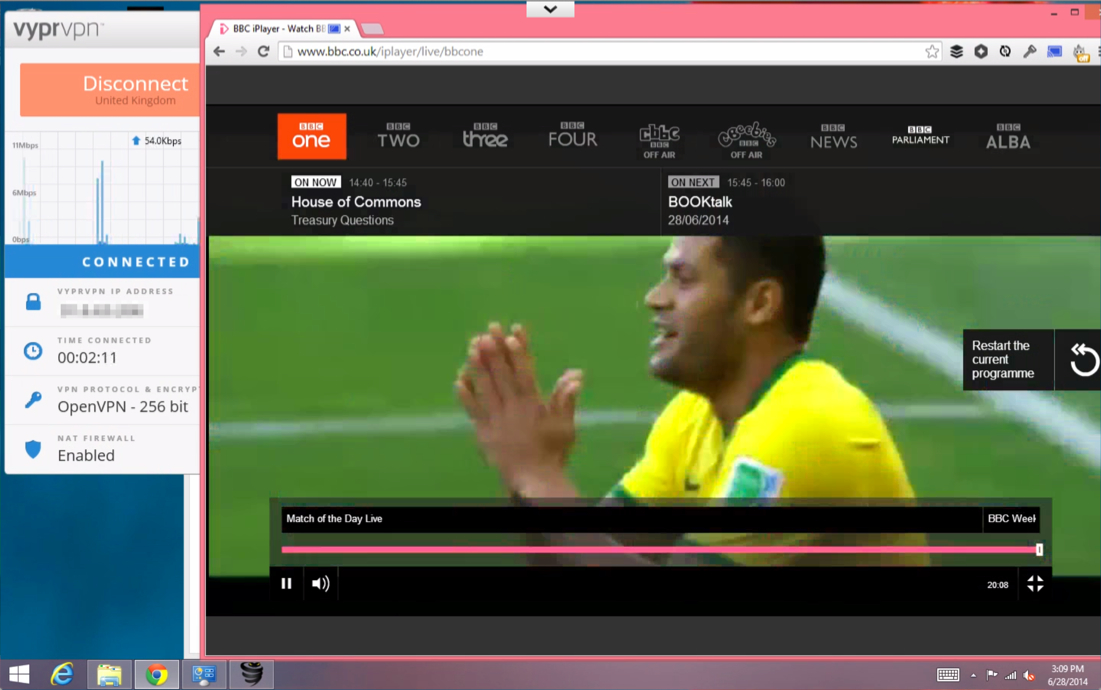Select the CBBC channel logo
1101x690 pixels.
pyautogui.click(x=659, y=140)
